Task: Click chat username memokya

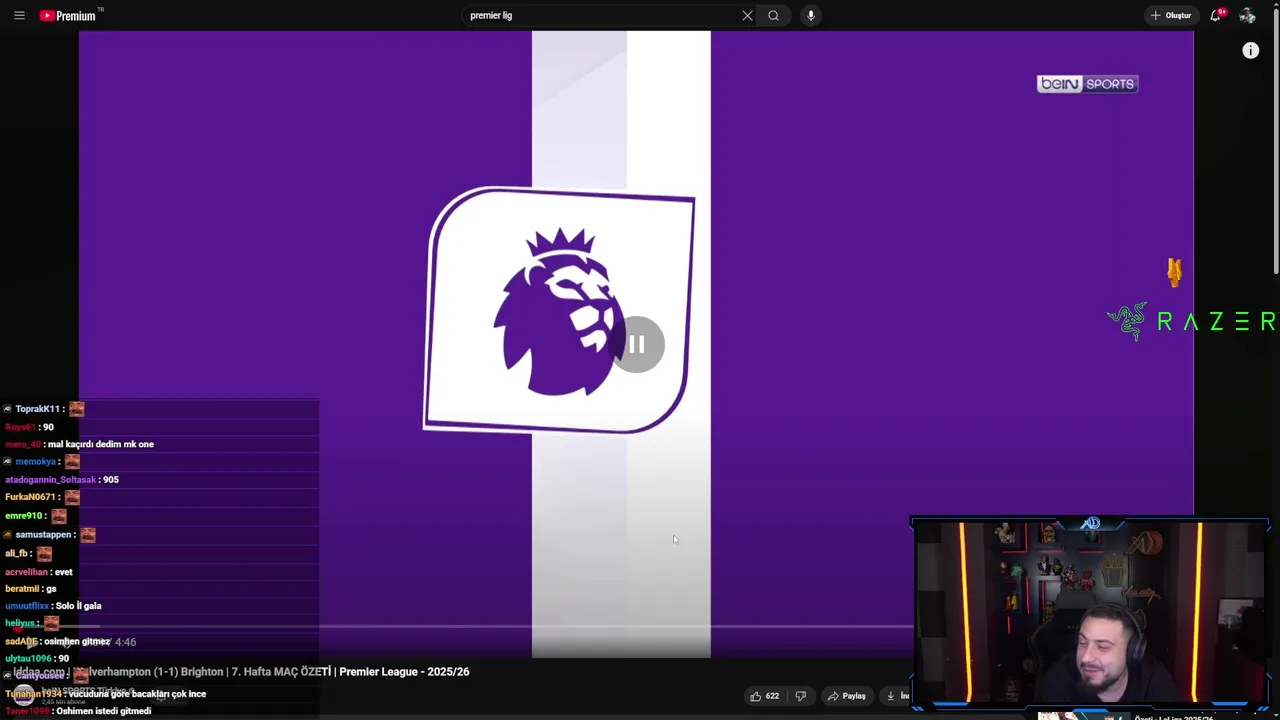Action: point(35,462)
